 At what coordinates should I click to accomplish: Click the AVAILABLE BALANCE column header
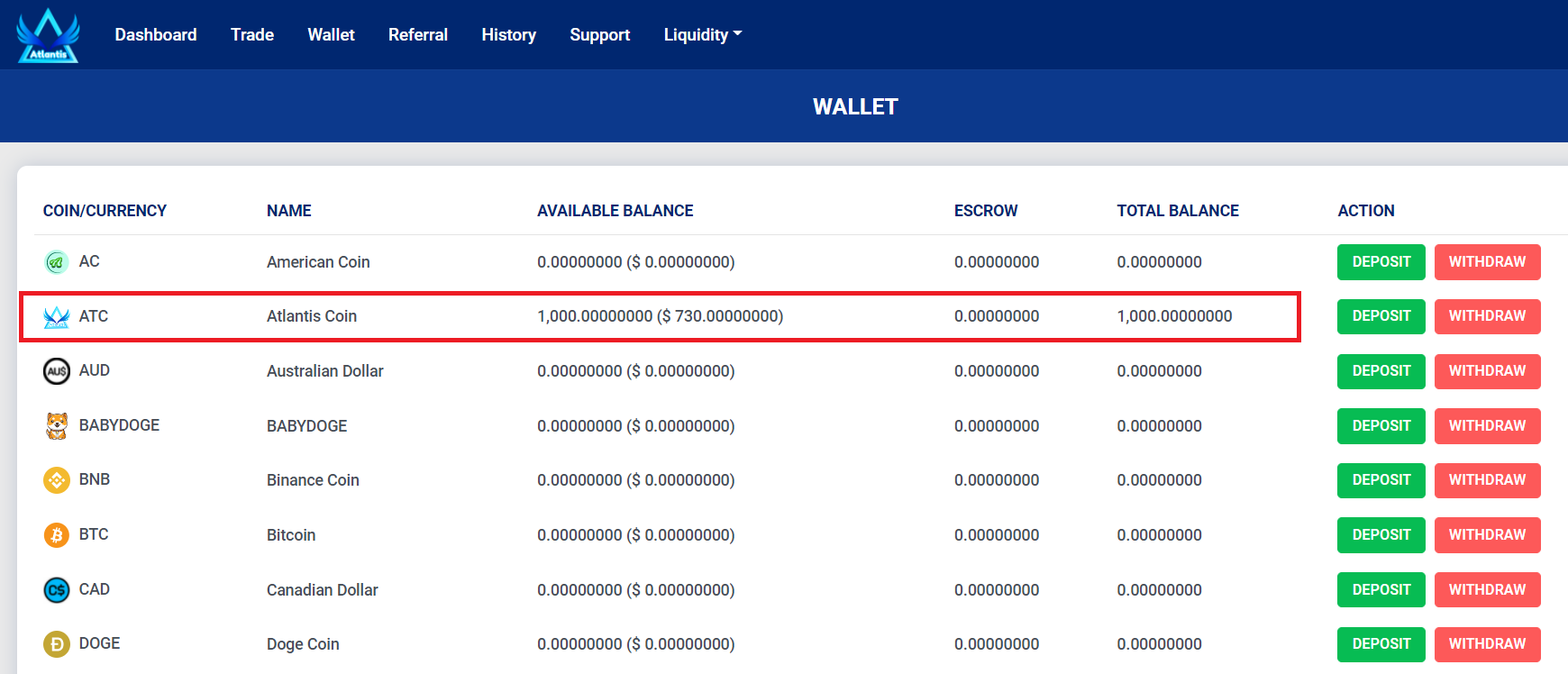tap(615, 211)
